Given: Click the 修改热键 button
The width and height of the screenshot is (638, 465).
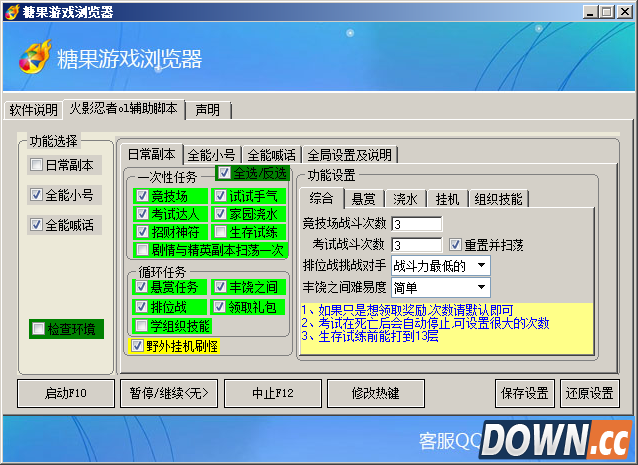Looking at the screenshot, I should 376,393.
